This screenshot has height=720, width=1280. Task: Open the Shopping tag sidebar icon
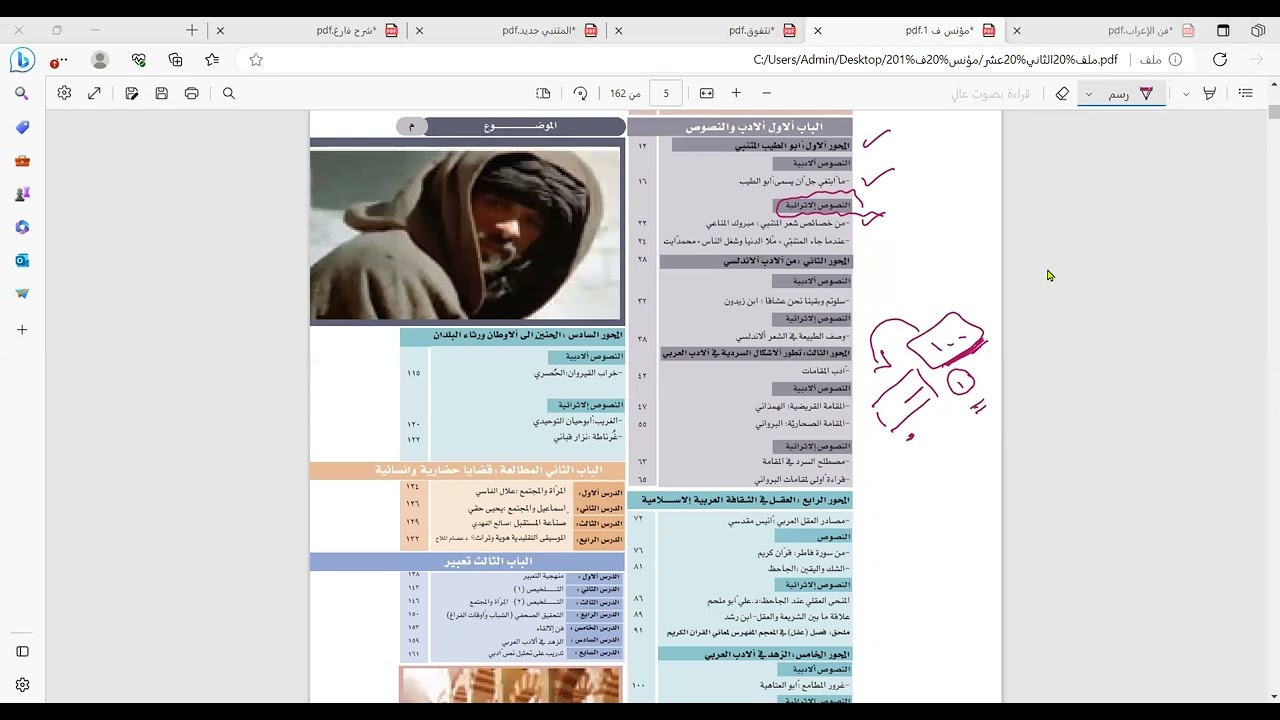tap(22, 127)
